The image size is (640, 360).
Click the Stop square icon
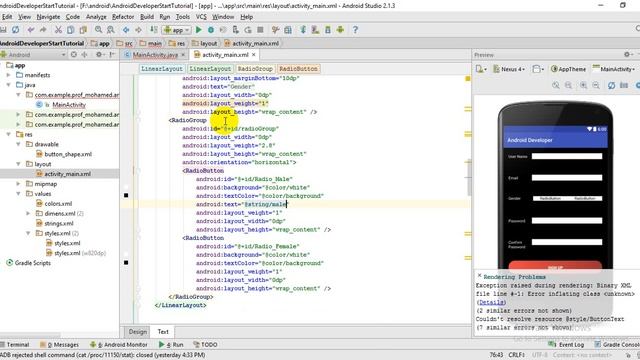(x=260, y=30)
